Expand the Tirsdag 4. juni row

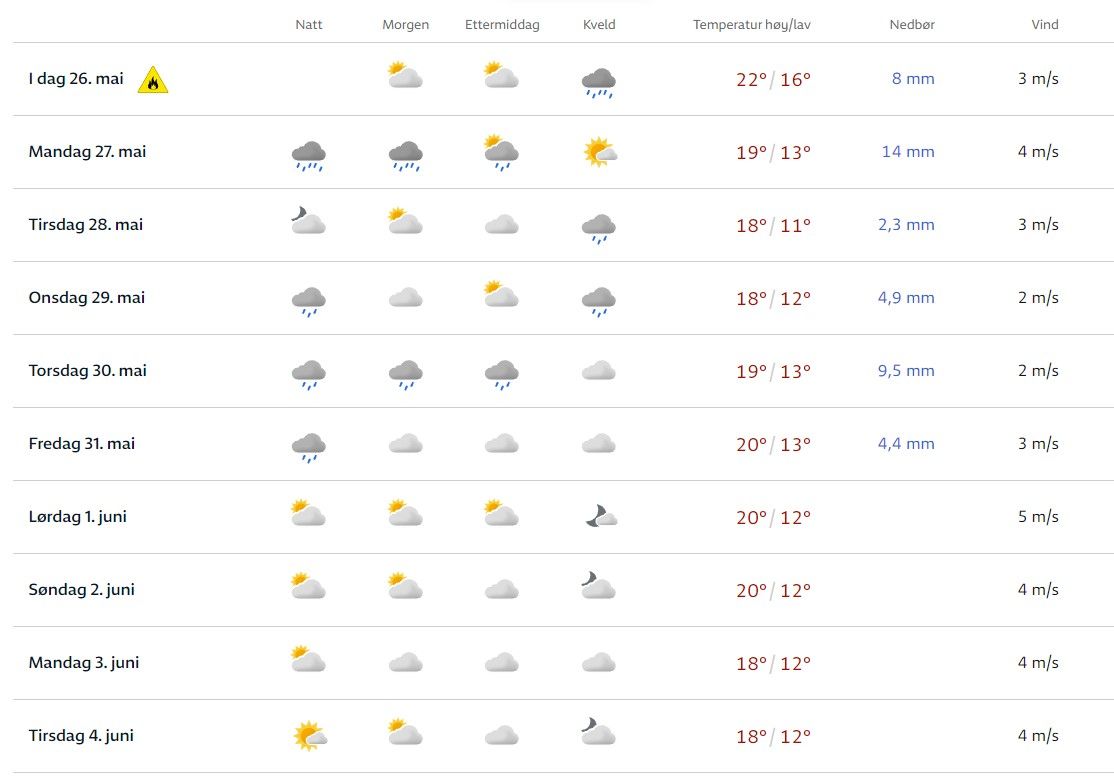click(x=81, y=736)
